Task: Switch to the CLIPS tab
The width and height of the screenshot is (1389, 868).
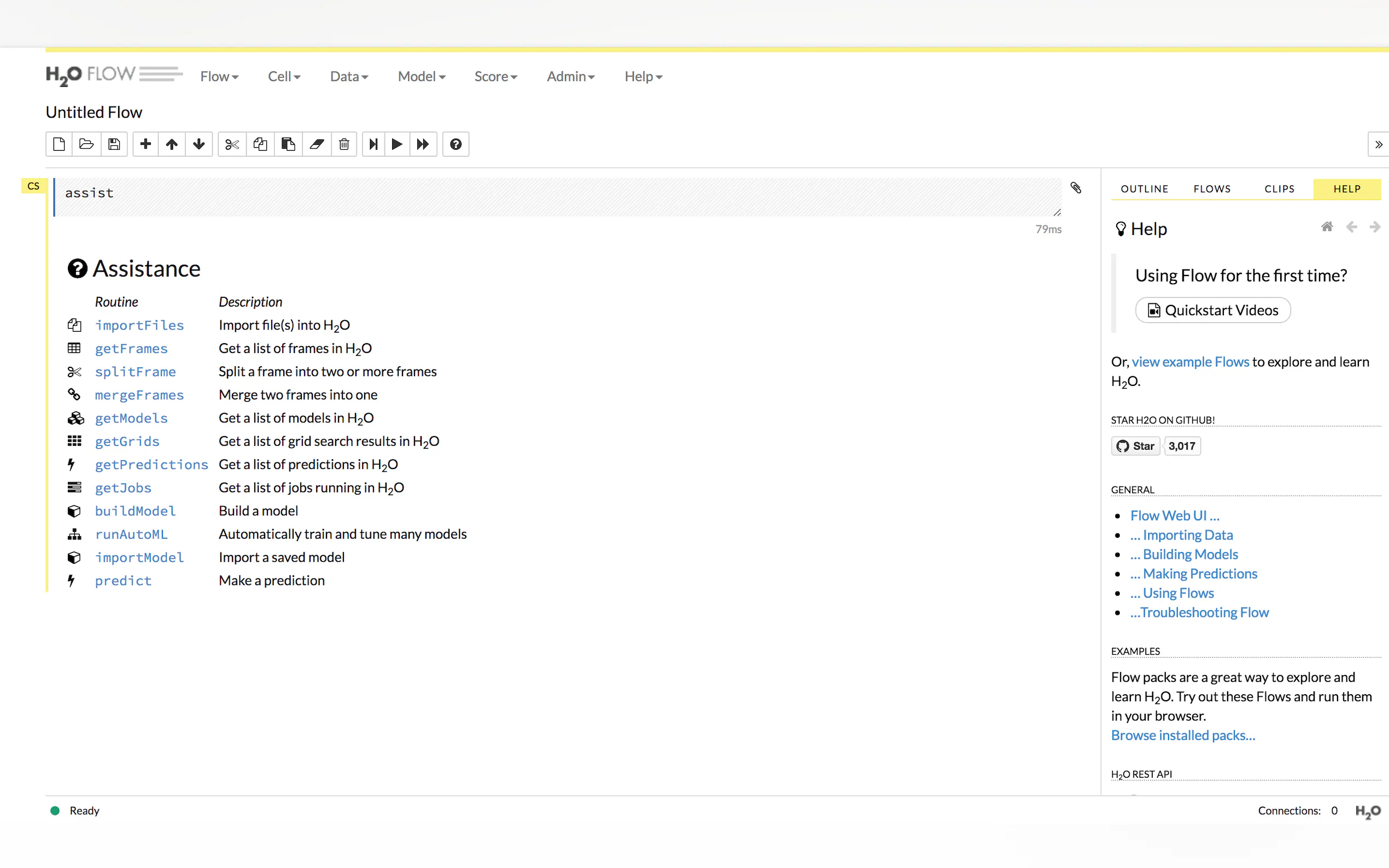Action: pos(1279,189)
